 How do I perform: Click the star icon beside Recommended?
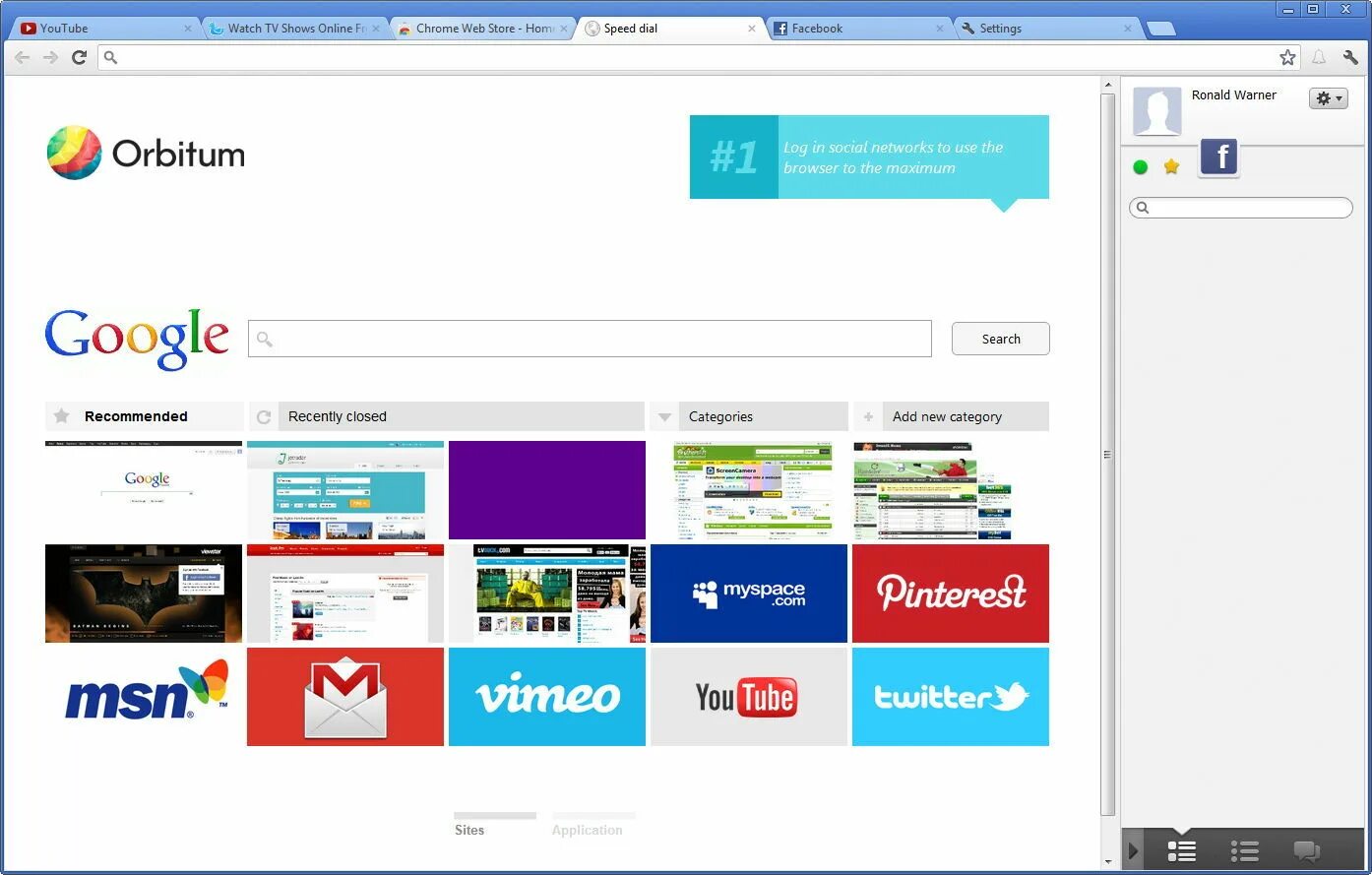coord(61,416)
